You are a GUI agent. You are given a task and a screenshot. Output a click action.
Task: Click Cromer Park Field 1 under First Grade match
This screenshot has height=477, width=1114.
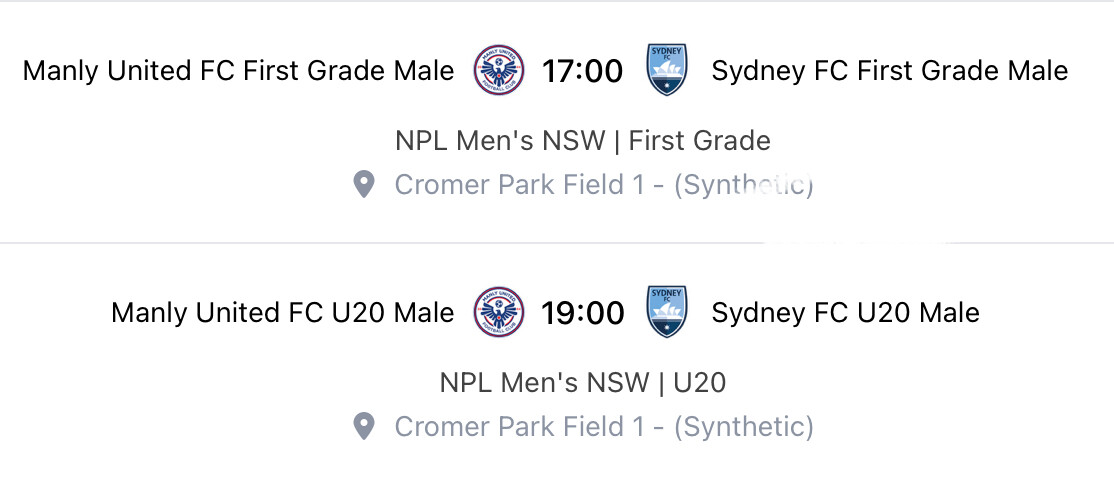click(x=520, y=186)
